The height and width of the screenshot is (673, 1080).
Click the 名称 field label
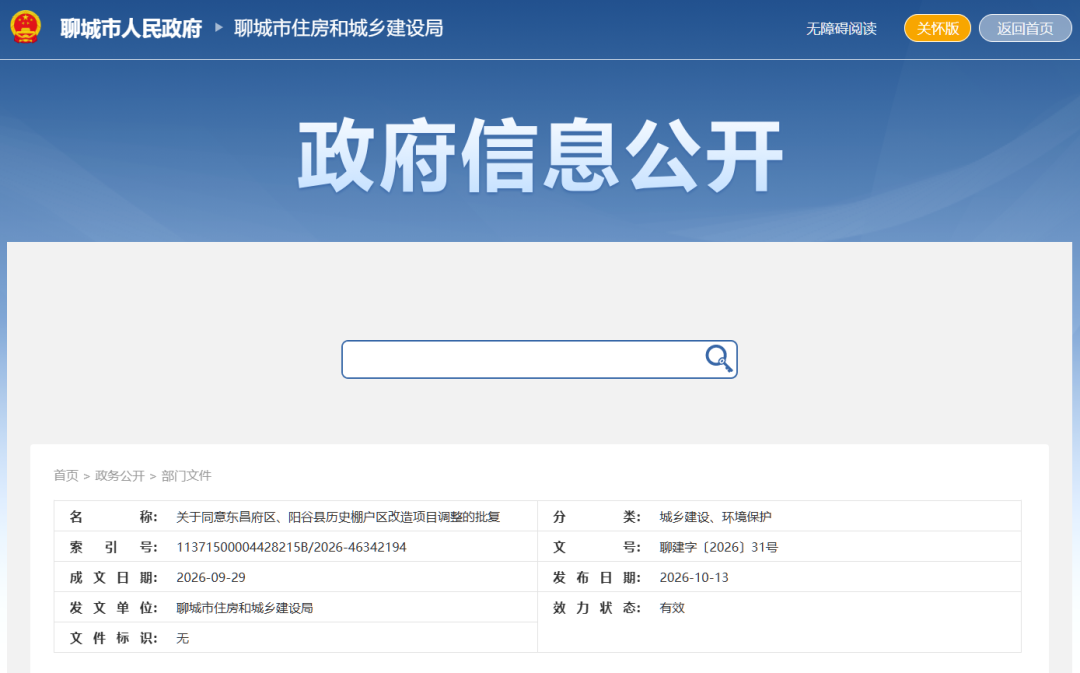coord(114,517)
